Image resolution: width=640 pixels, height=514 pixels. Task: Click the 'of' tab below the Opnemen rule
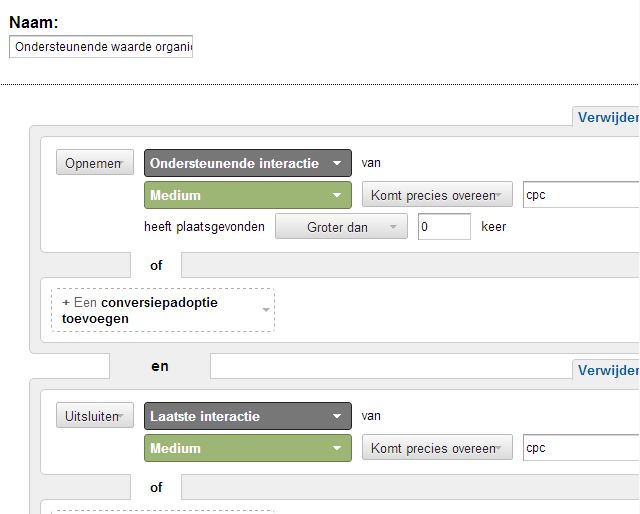click(x=156, y=266)
